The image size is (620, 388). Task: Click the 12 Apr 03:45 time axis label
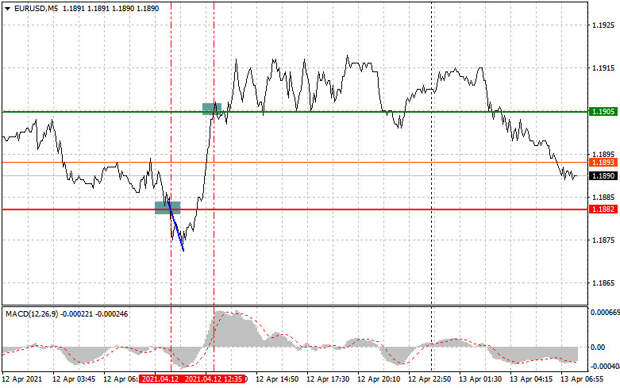(x=74, y=379)
